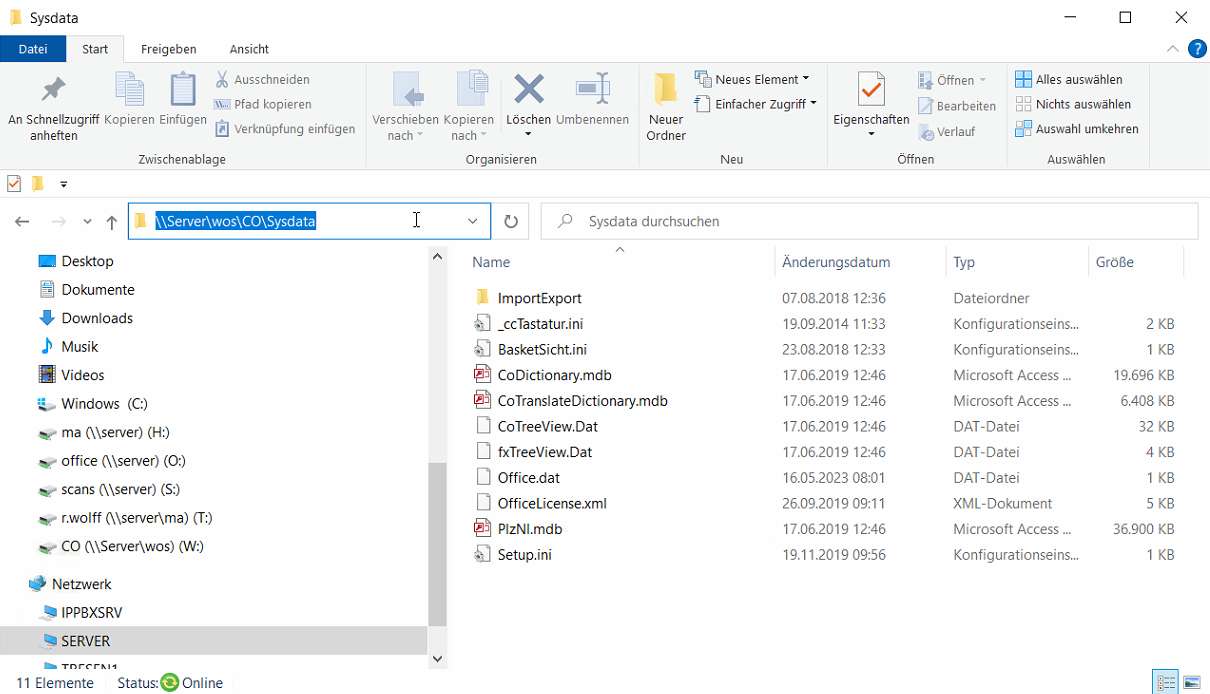Click Auswahl umkehren in ribbon
This screenshot has width=1210, height=694.
[1077, 129]
